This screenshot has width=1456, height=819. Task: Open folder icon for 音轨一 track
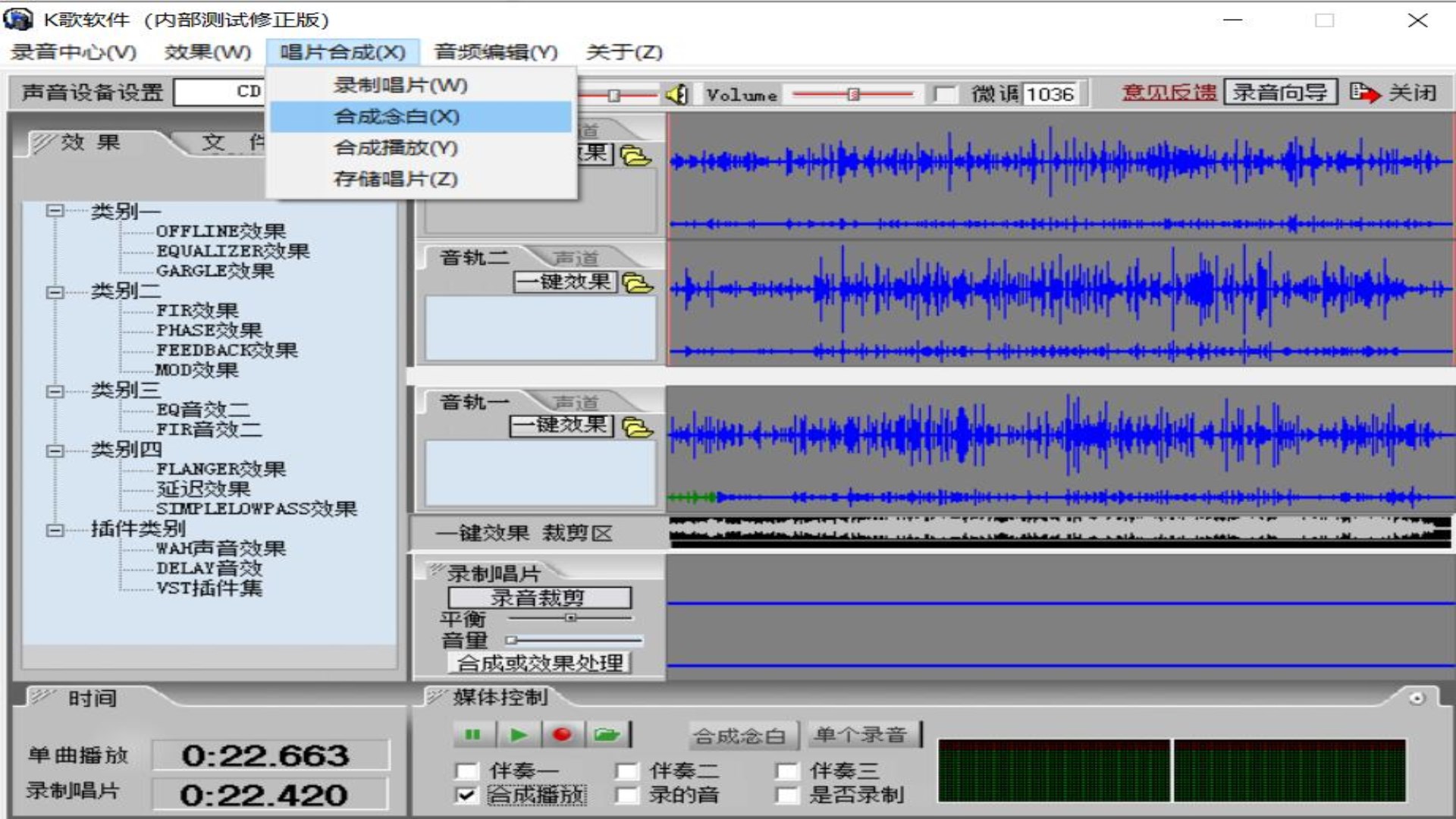(x=637, y=427)
